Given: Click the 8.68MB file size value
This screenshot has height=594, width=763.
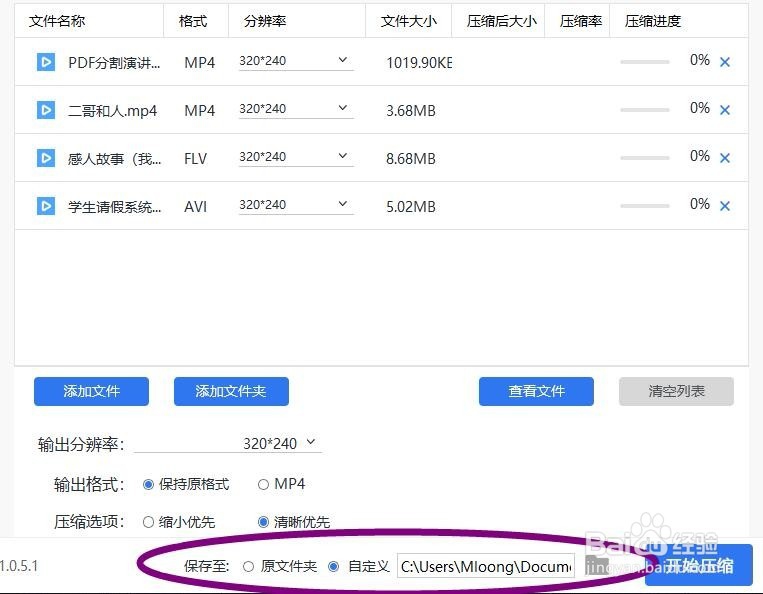Looking at the screenshot, I should pos(411,159).
